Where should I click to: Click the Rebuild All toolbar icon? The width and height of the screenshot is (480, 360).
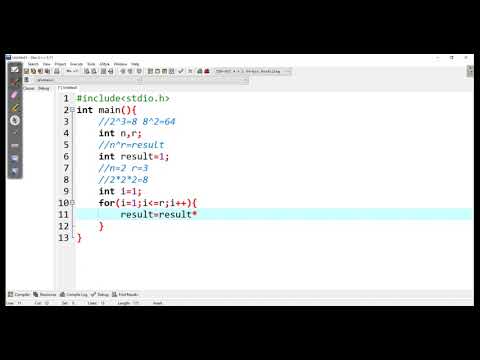pyautogui.click(x=172, y=71)
